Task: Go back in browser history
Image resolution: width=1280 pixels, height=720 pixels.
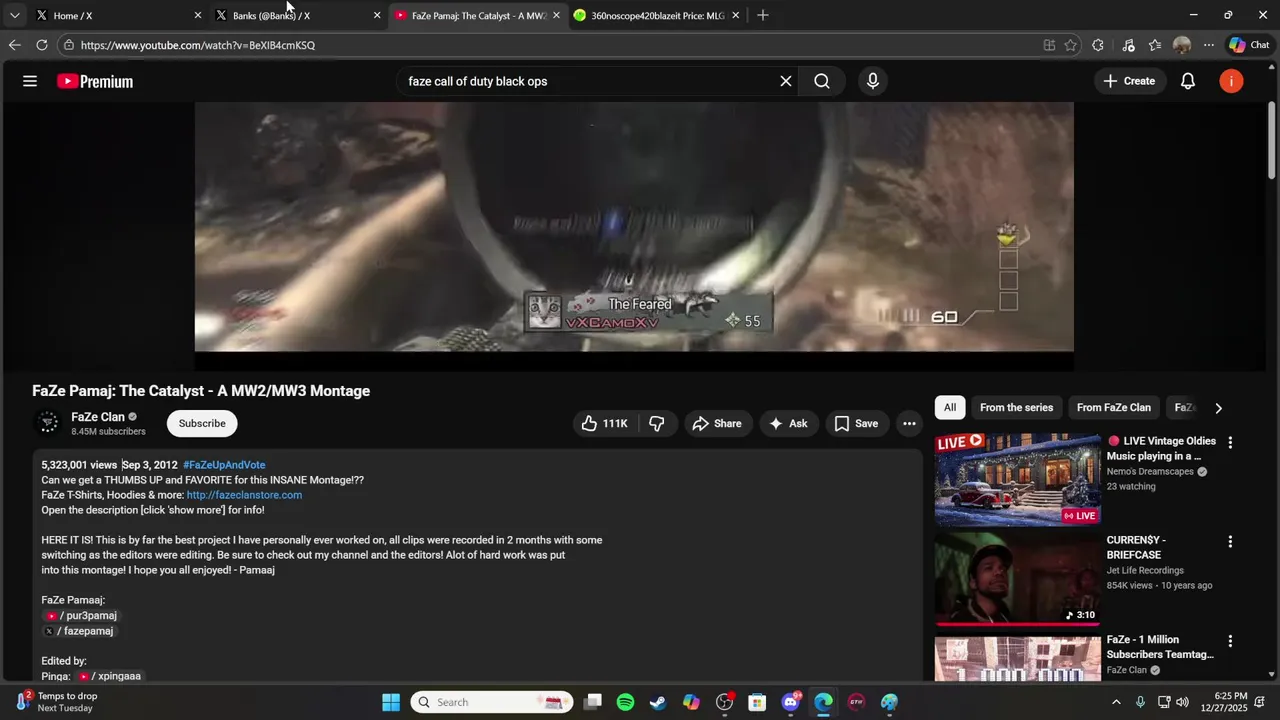Action: click(14, 45)
